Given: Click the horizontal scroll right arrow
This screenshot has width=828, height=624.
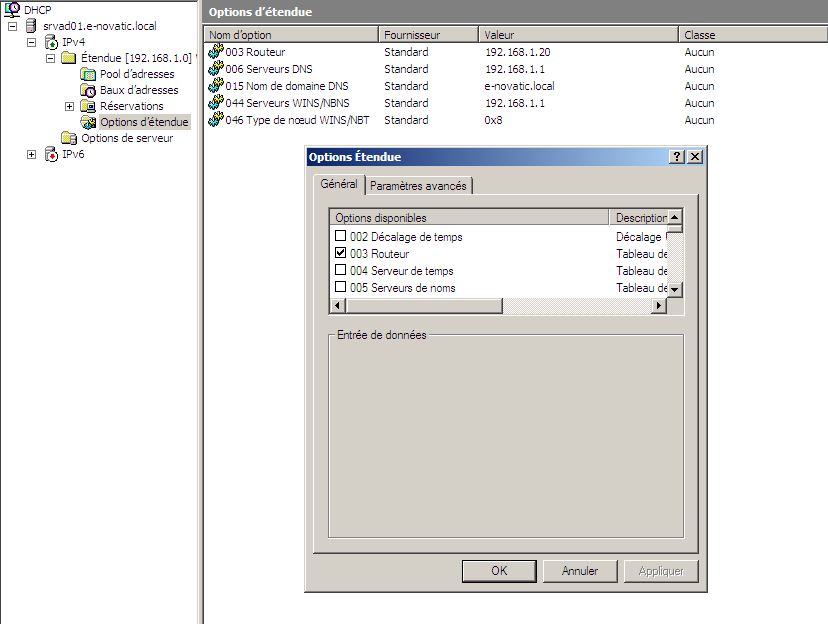Looking at the screenshot, I should 658,305.
